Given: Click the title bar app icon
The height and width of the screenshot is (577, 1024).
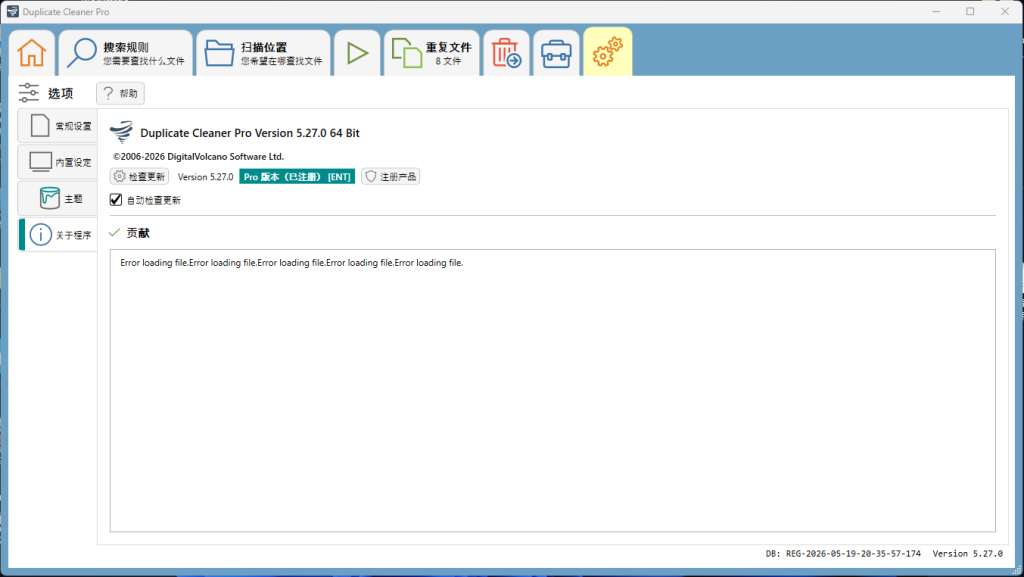Looking at the screenshot, I should (12, 11).
